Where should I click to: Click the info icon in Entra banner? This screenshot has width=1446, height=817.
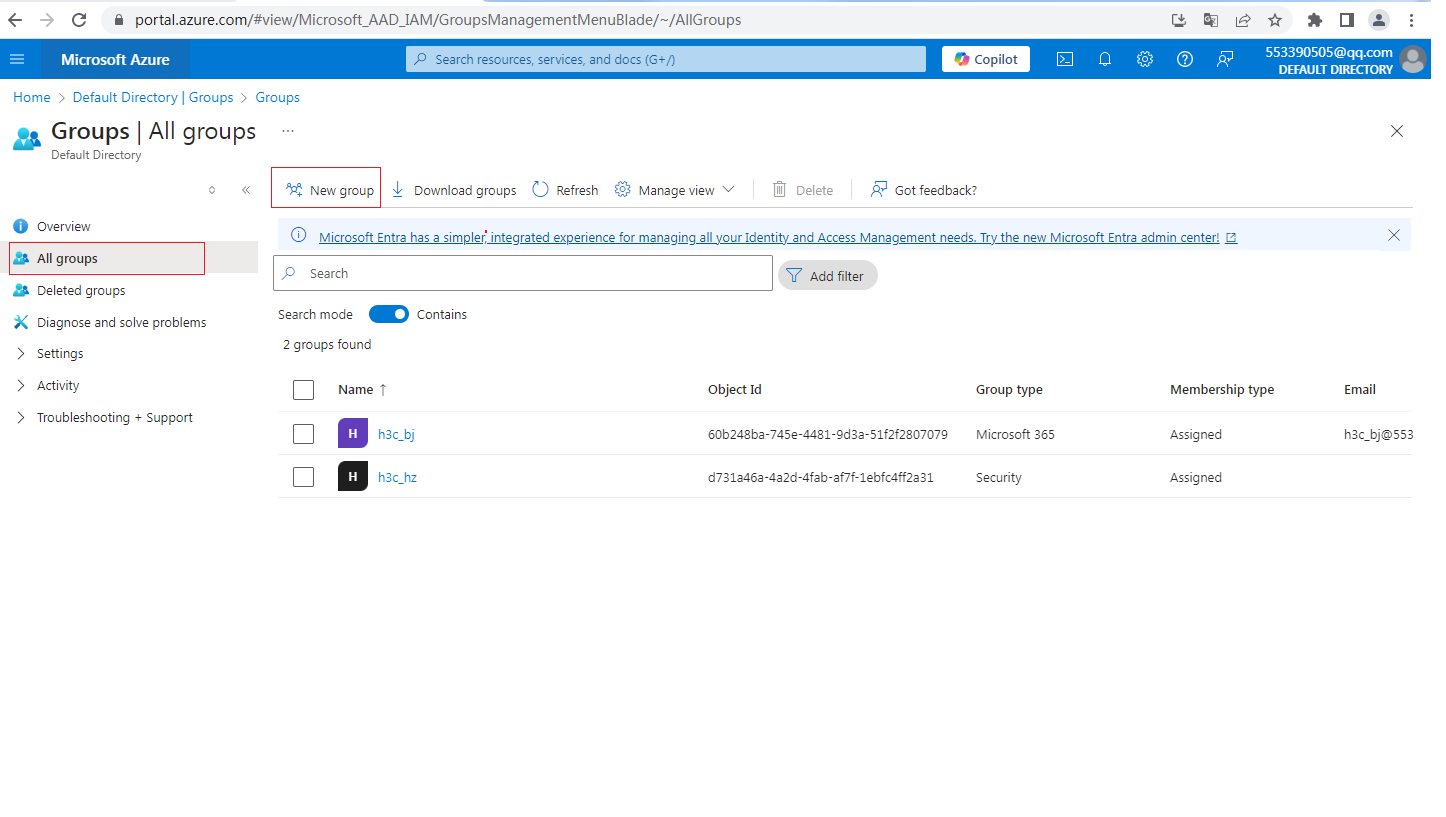click(x=298, y=235)
